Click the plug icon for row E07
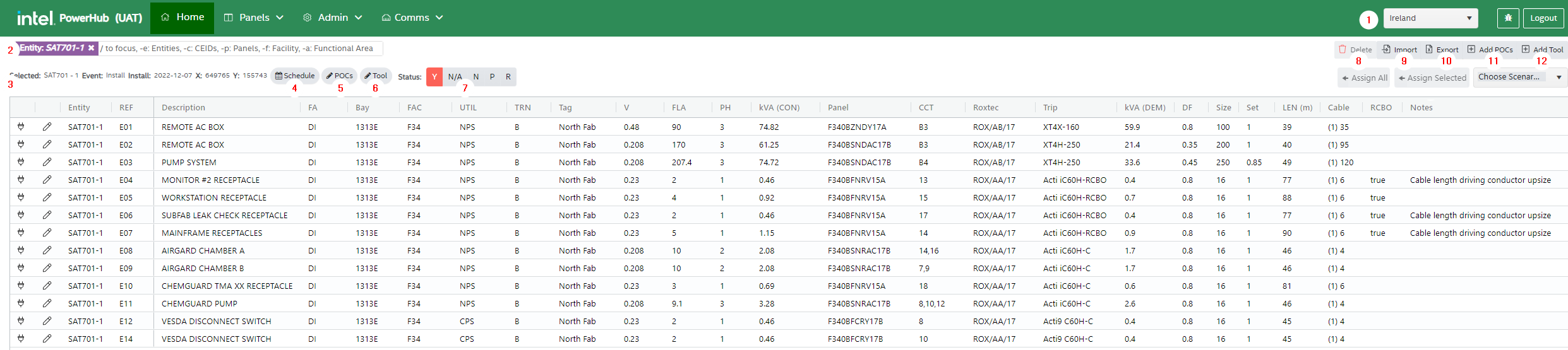 click(x=21, y=233)
